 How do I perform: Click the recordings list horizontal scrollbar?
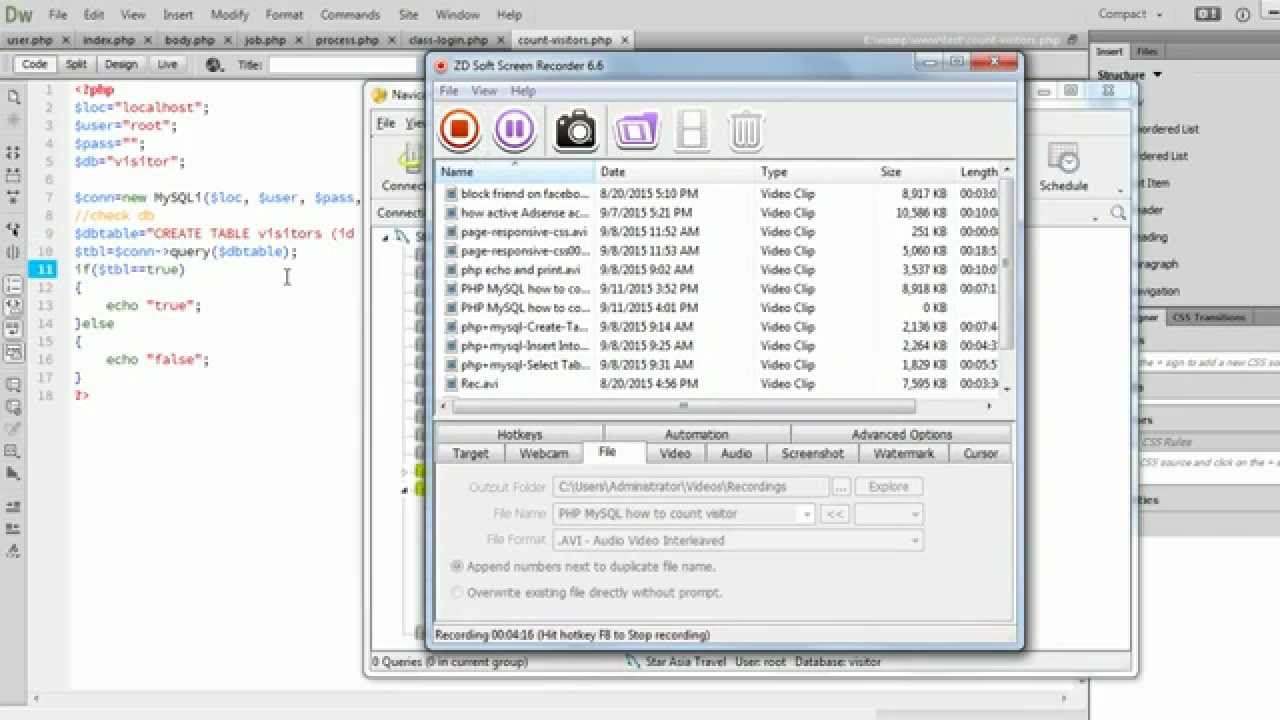point(684,406)
